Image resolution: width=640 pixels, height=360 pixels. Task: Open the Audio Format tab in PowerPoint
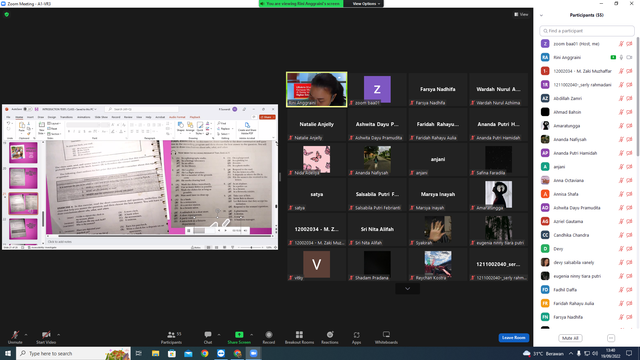177,117
